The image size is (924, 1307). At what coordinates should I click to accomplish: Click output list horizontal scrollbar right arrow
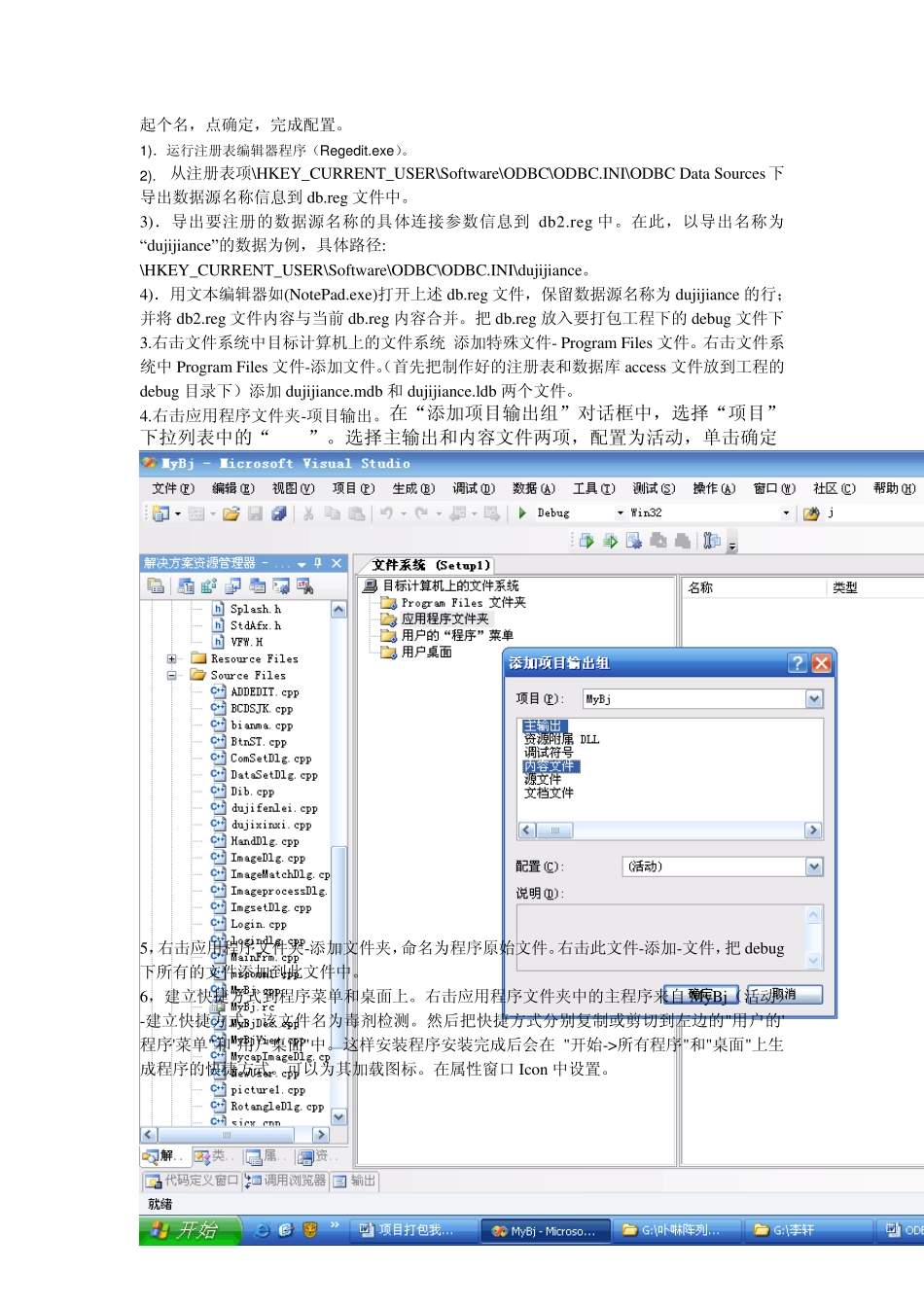coord(813,830)
